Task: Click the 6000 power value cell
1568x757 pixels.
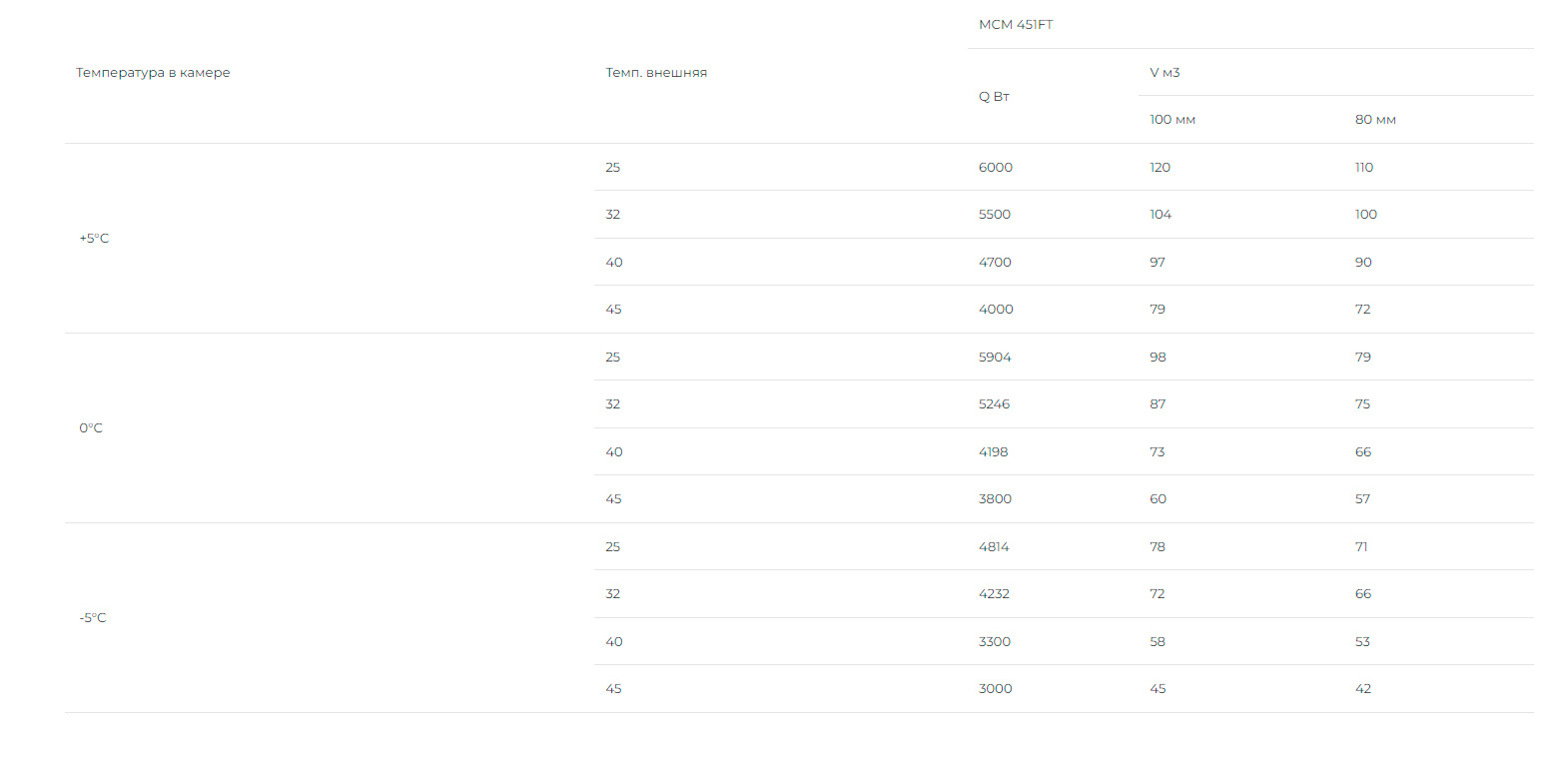Action: click(996, 168)
